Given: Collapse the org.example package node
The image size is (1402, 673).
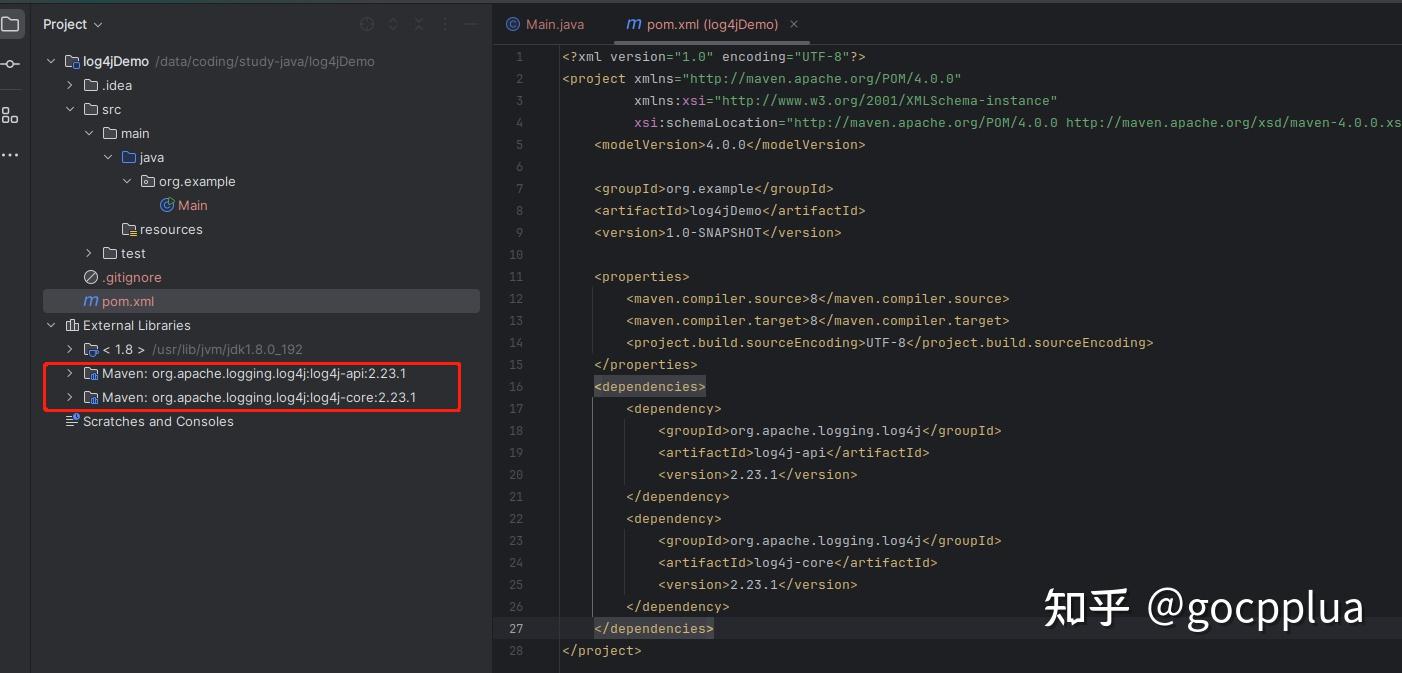Looking at the screenshot, I should point(126,181).
